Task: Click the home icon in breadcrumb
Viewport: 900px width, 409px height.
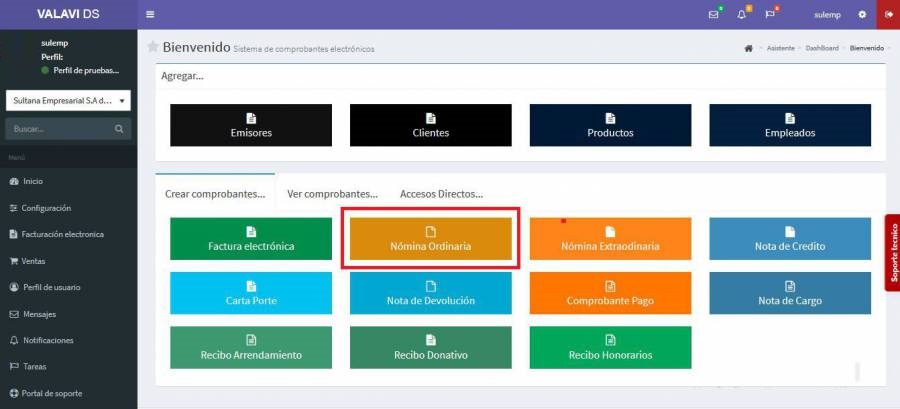Action: coord(748,48)
